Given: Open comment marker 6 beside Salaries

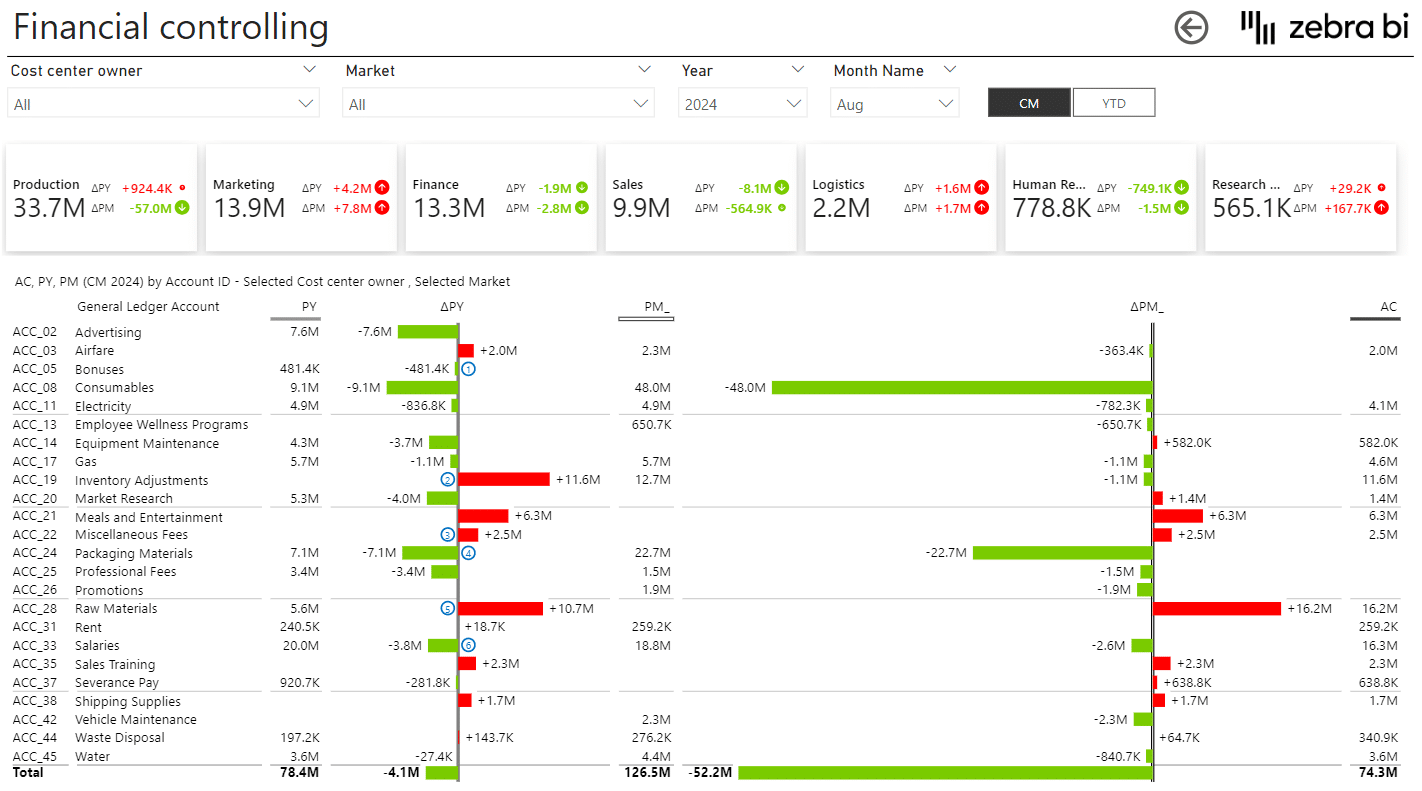Looking at the screenshot, I should point(467,645).
